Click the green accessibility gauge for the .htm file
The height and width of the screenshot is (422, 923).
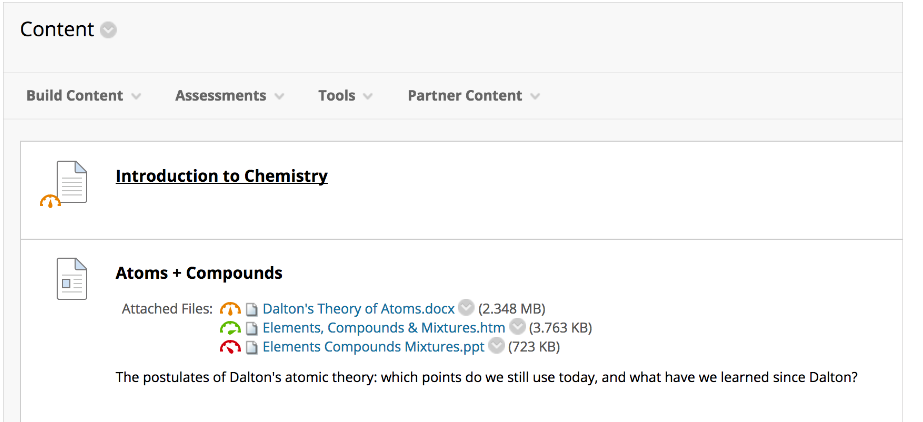pyautogui.click(x=230, y=328)
